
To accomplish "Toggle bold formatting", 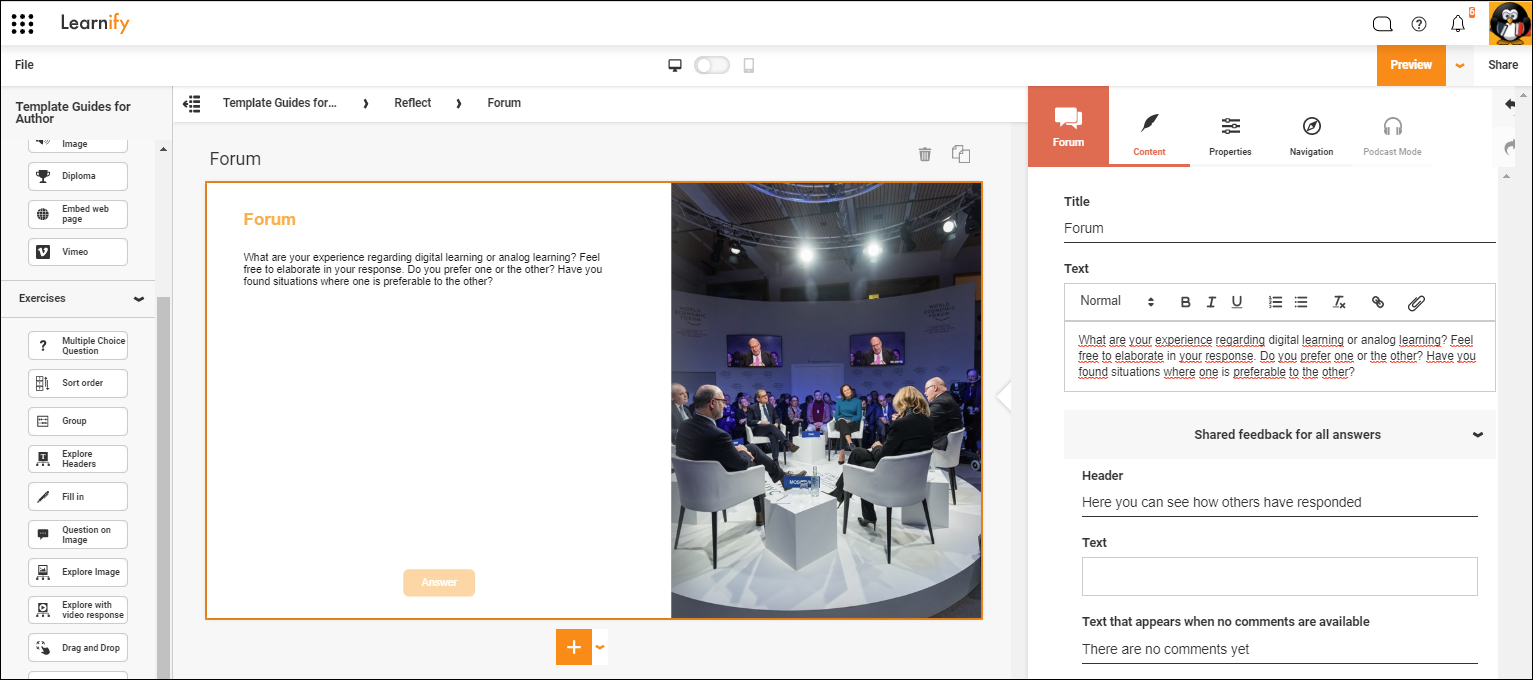I will click(x=1186, y=302).
